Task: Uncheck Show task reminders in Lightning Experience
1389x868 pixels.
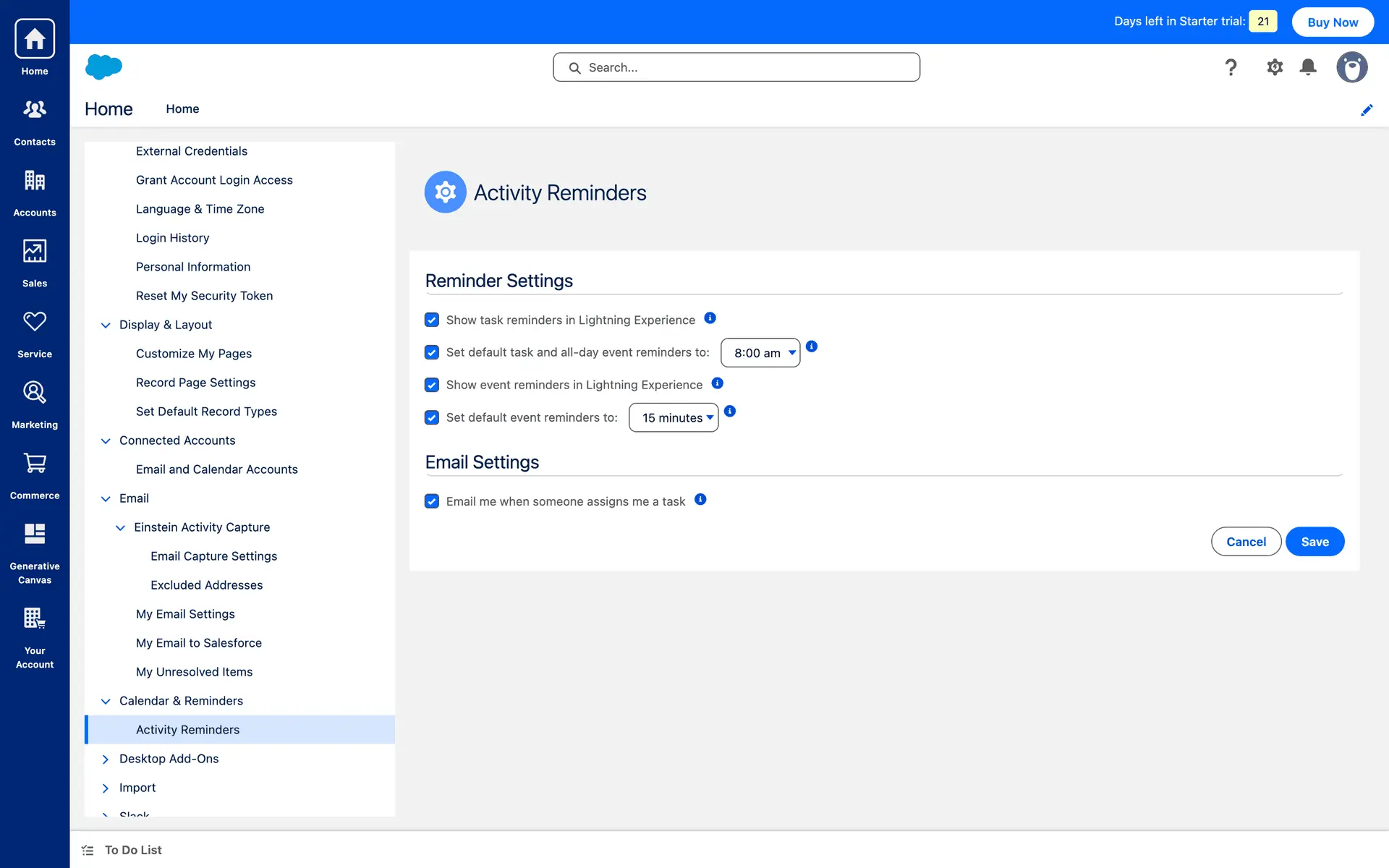Action: [x=432, y=320]
